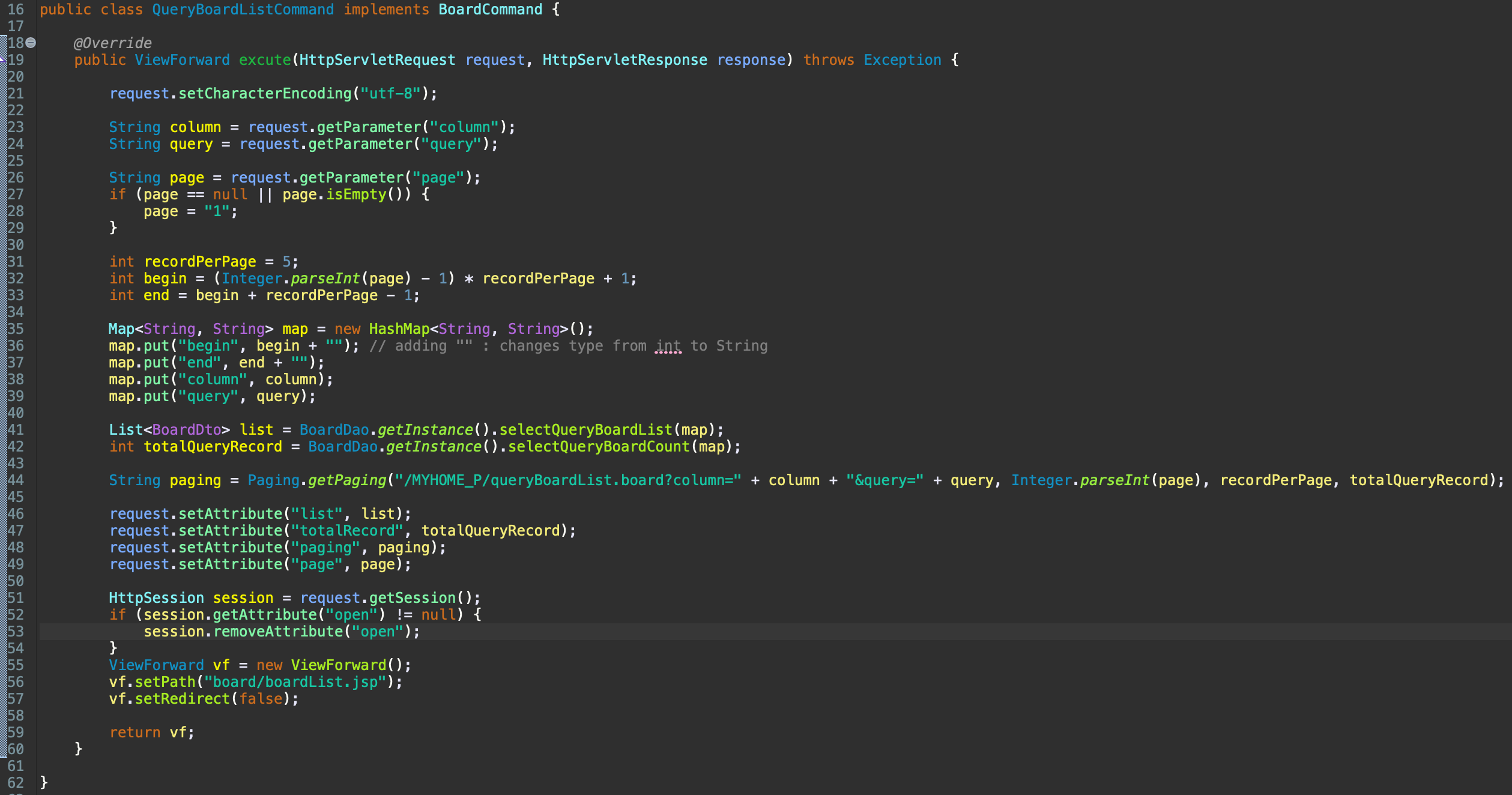Click the selectQueryBoardList method call
The image size is (1512, 795).
click(585, 430)
